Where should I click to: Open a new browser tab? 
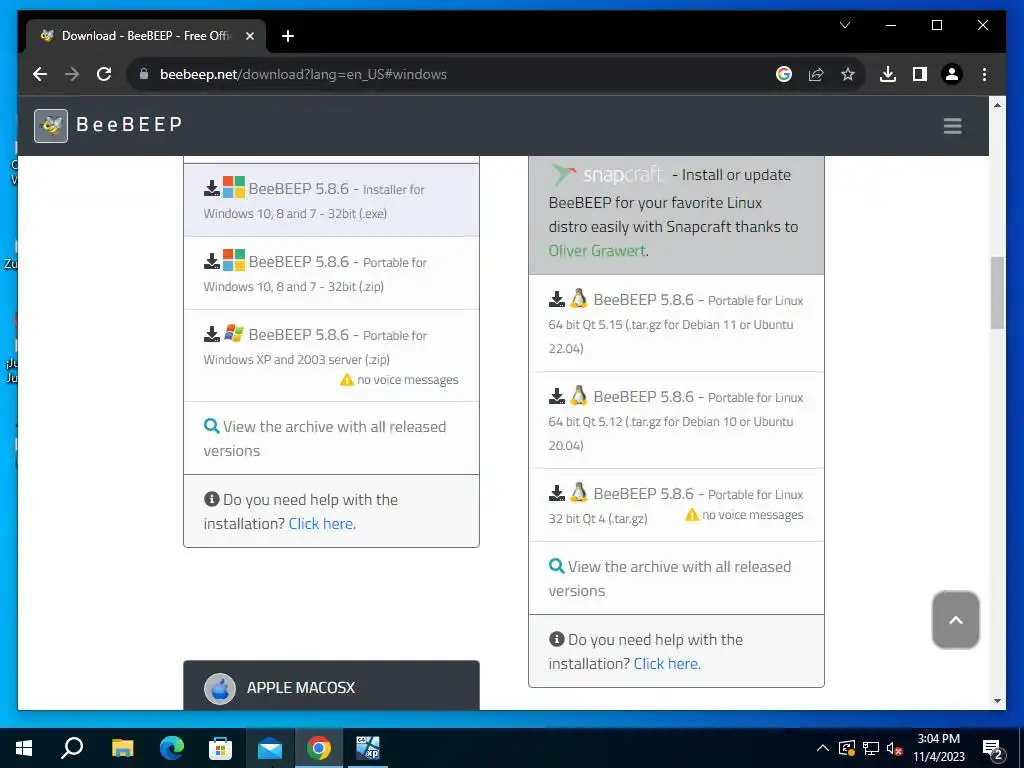pos(288,36)
